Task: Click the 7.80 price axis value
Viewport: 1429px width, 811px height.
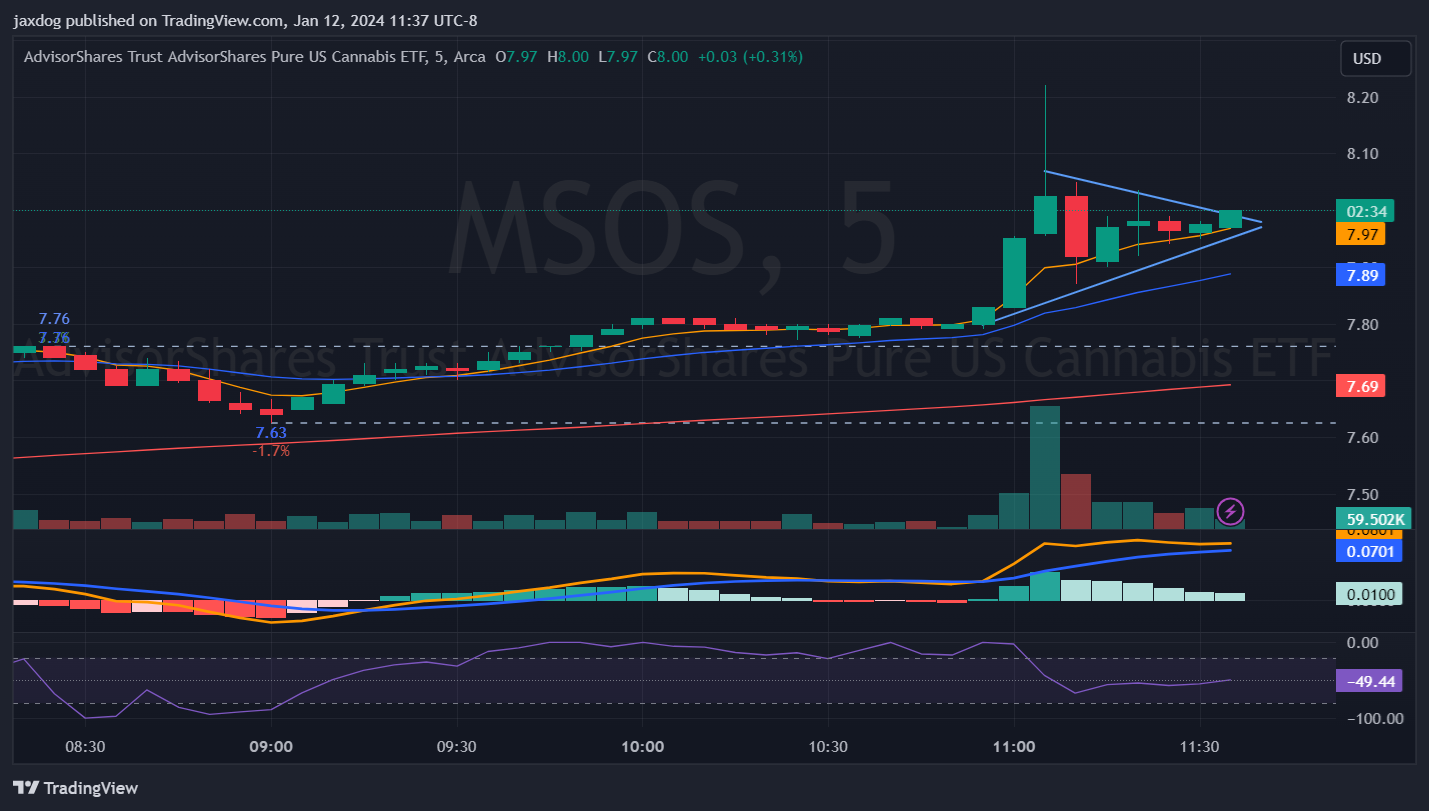Action: (x=1364, y=325)
